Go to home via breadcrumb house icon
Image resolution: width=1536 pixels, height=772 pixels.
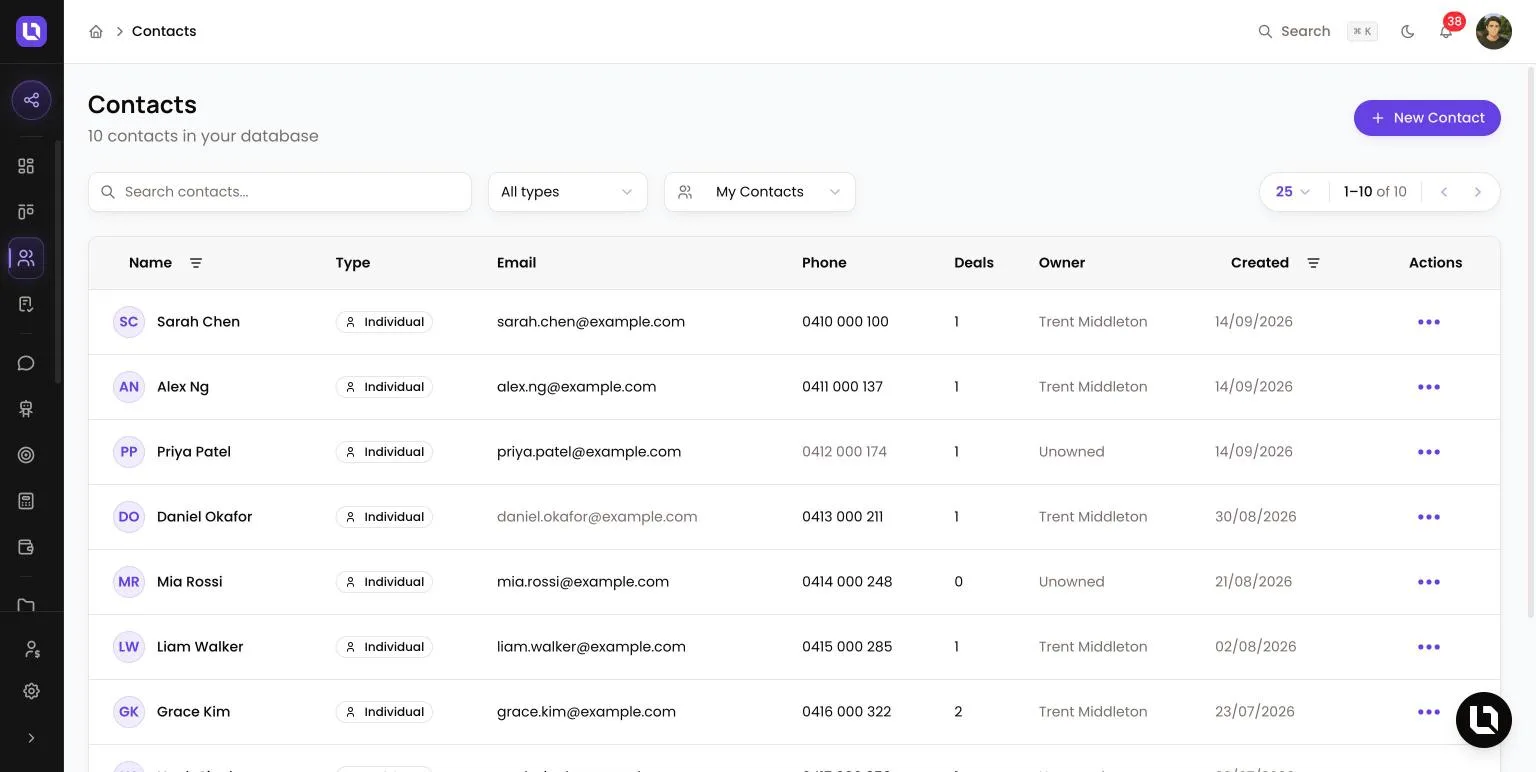pos(96,31)
